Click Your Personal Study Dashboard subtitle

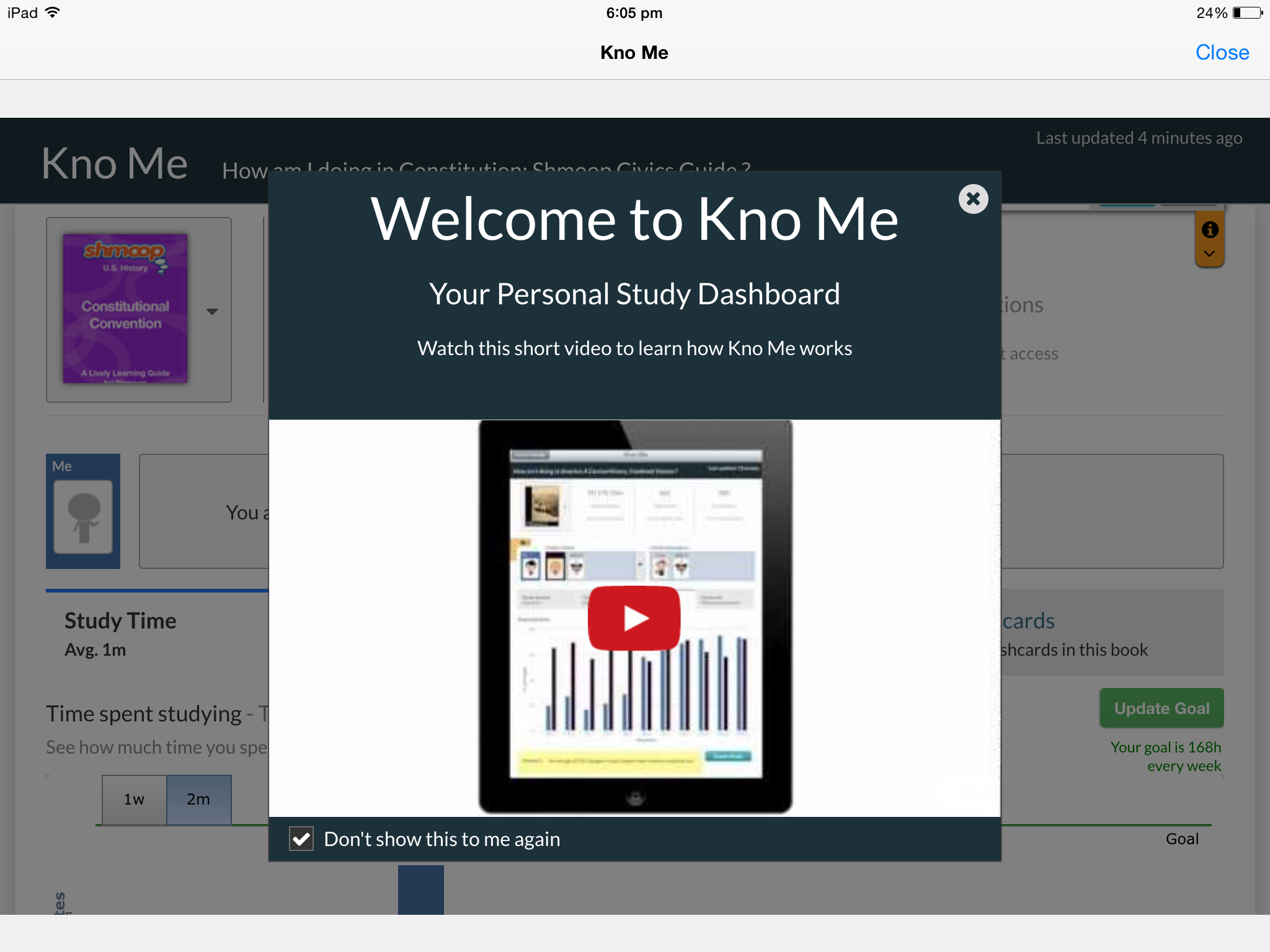point(634,294)
